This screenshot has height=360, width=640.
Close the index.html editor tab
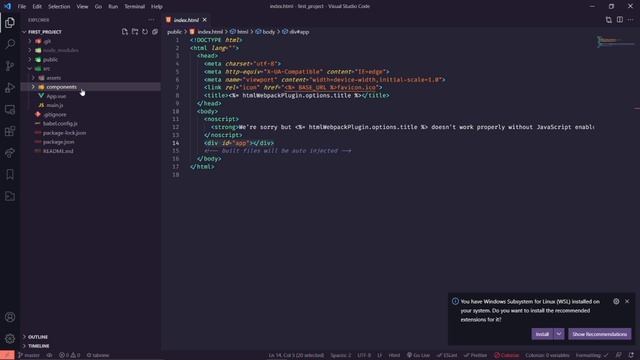(x=204, y=20)
